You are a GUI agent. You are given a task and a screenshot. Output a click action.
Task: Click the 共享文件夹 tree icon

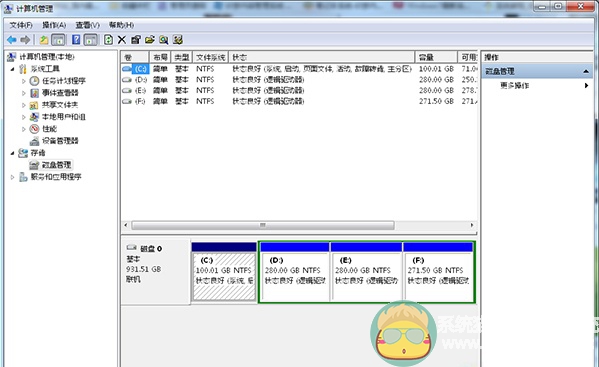coord(34,105)
